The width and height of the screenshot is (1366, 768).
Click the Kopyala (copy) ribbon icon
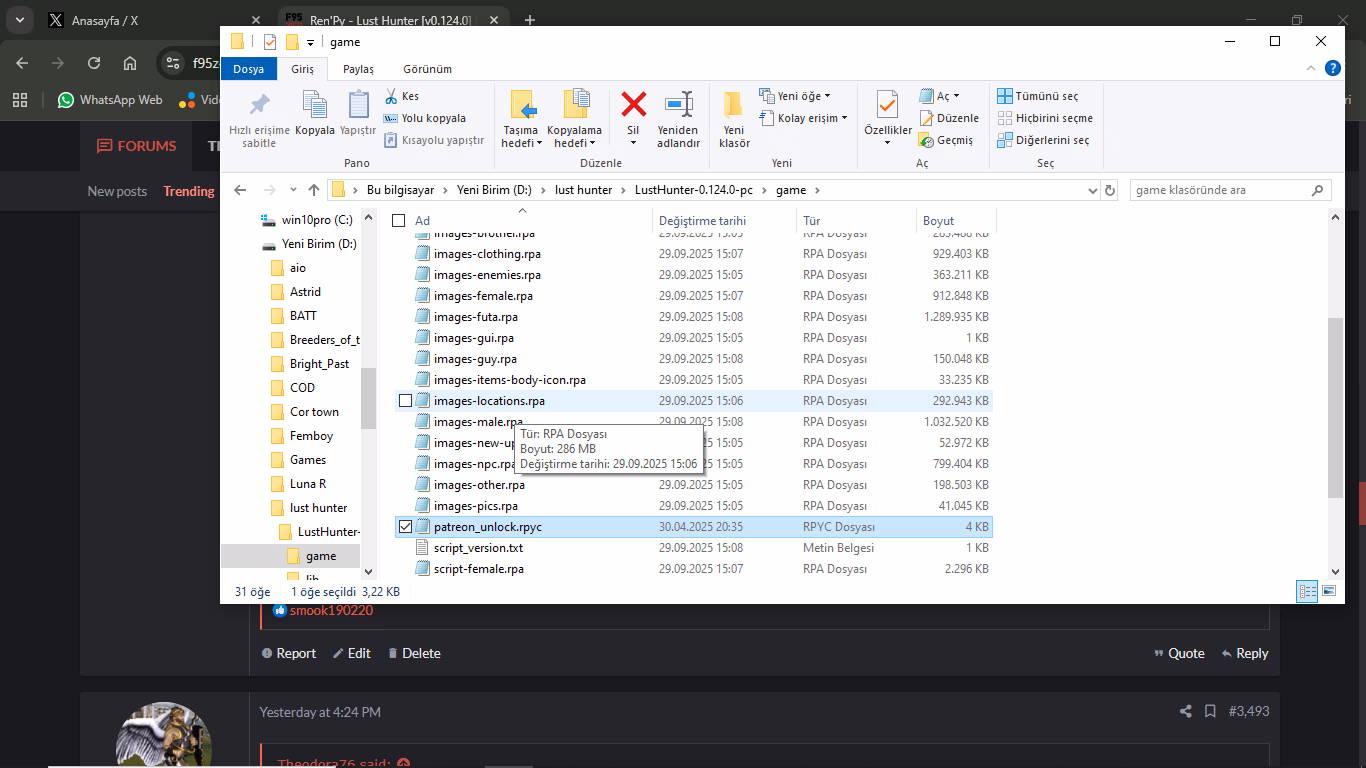(x=315, y=106)
